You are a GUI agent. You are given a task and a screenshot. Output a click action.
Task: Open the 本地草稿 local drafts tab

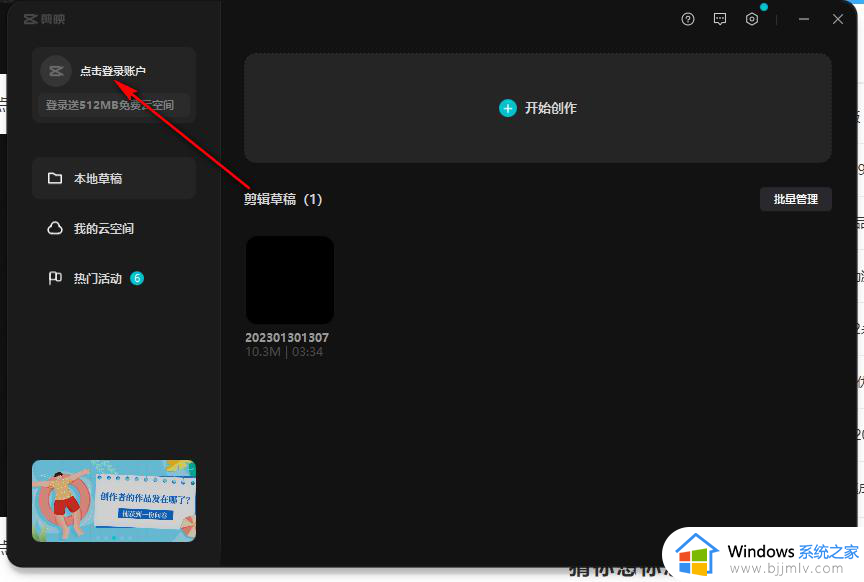(x=114, y=178)
